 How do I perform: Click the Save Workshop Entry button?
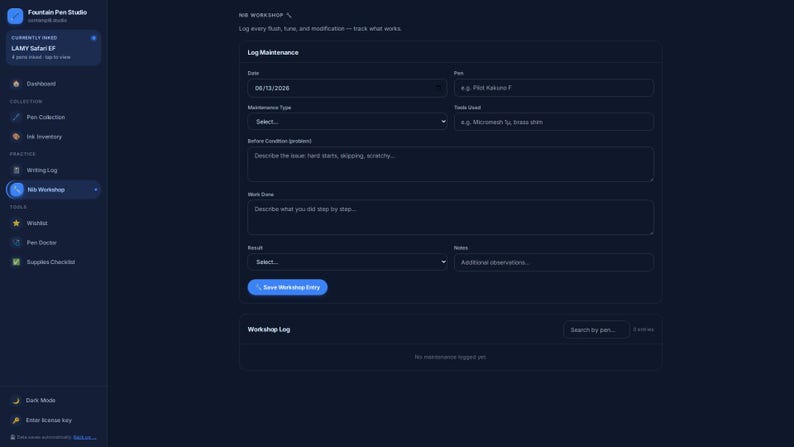[287, 287]
